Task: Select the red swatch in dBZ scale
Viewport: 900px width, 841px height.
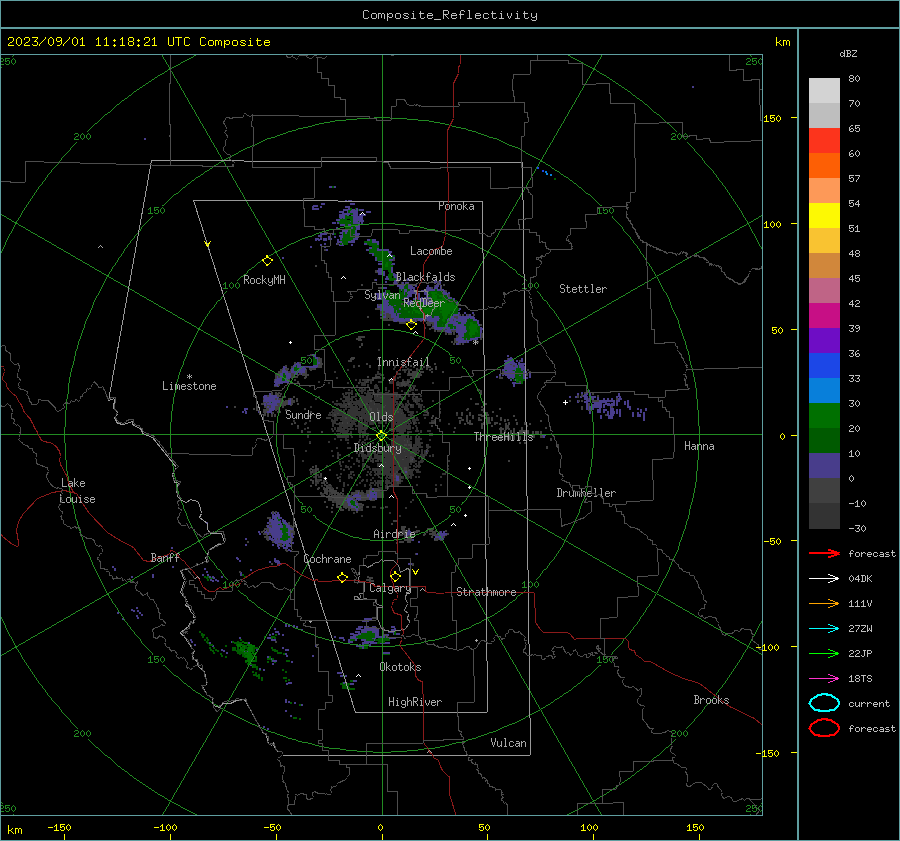Action: coord(824,140)
